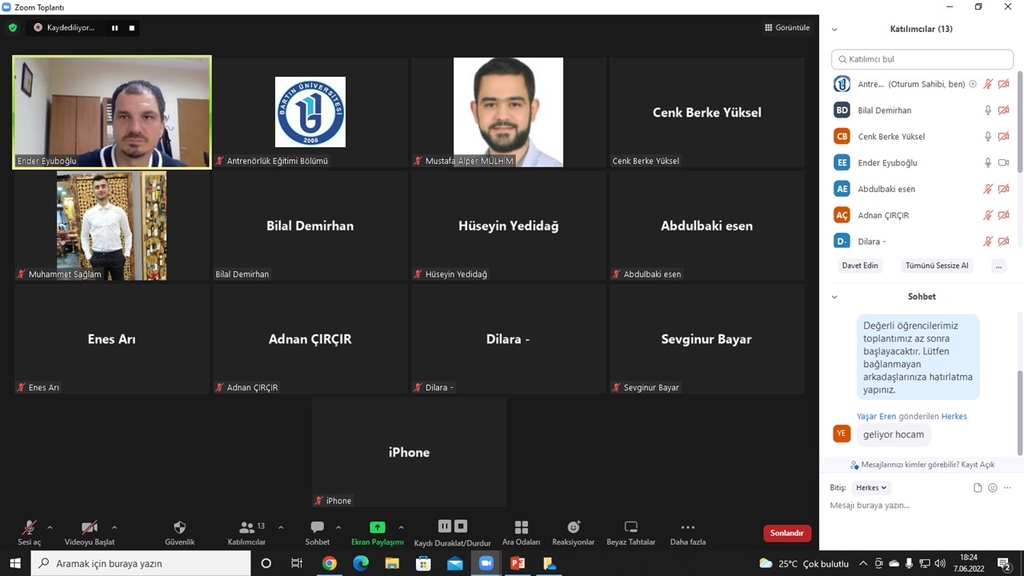
Task: Click the Tümünü Sessize Al button
Action: coord(936,266)
